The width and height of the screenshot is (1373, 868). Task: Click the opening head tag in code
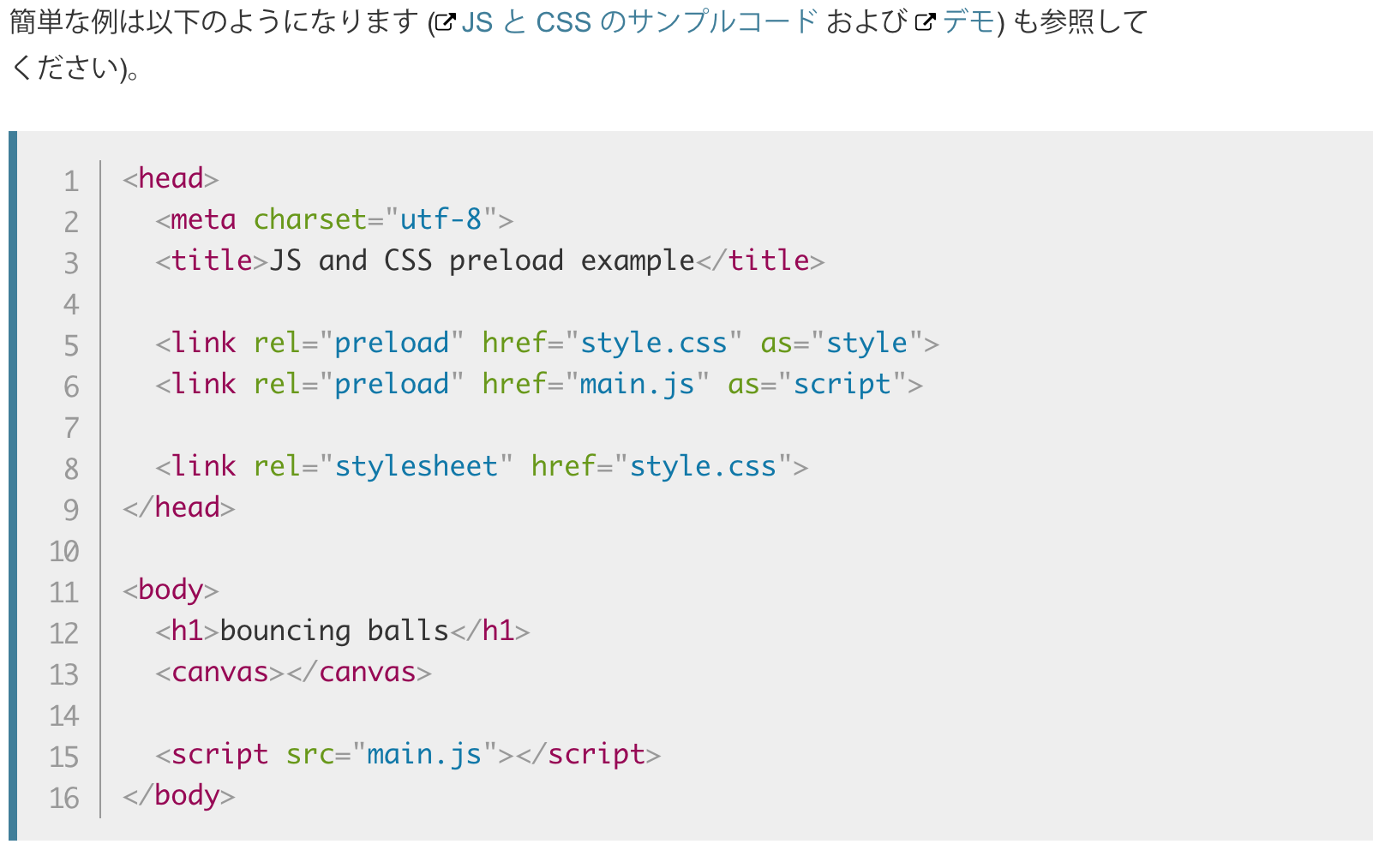(171, 178)
